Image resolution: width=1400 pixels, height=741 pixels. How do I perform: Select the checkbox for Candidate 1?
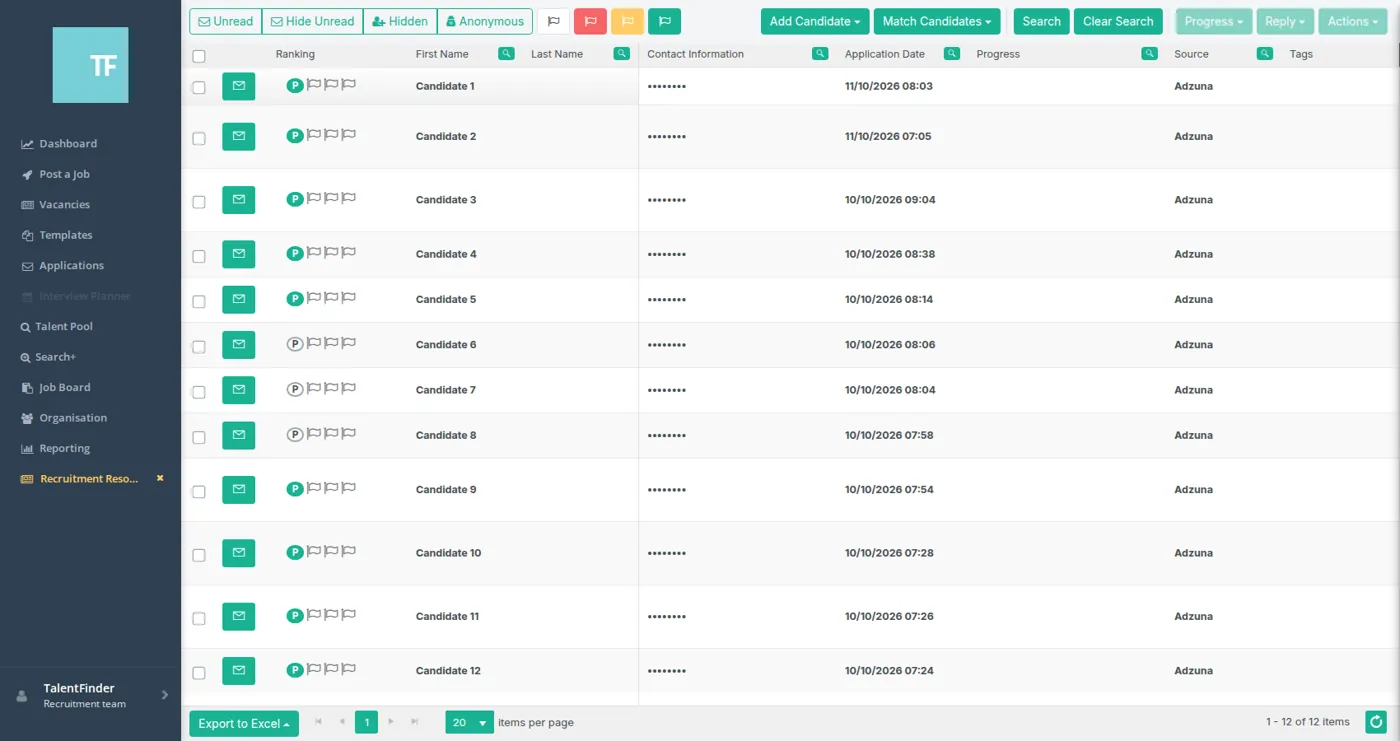199,87
